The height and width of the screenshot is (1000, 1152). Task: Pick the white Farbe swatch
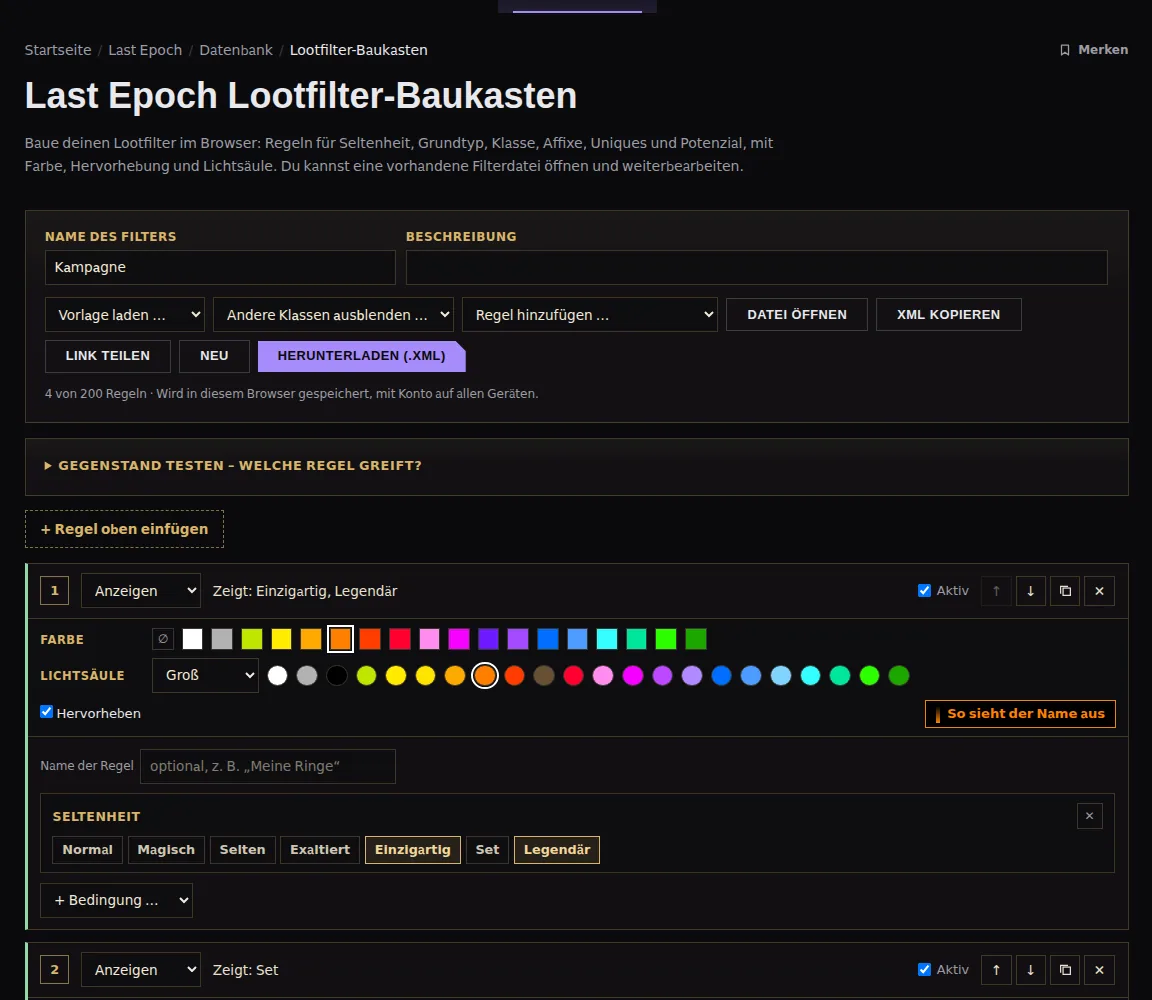point(192,639)
